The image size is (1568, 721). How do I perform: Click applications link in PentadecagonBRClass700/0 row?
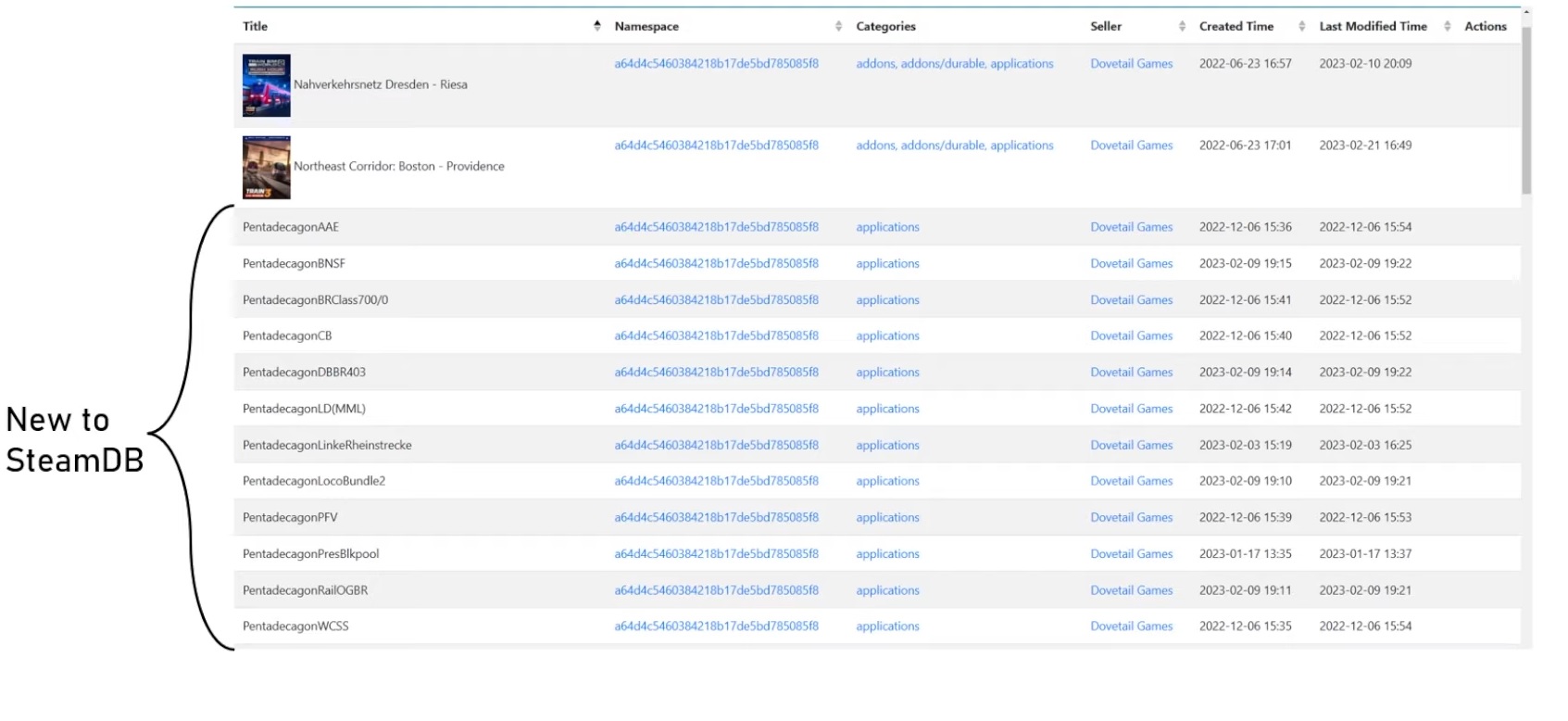coord(887,299)
